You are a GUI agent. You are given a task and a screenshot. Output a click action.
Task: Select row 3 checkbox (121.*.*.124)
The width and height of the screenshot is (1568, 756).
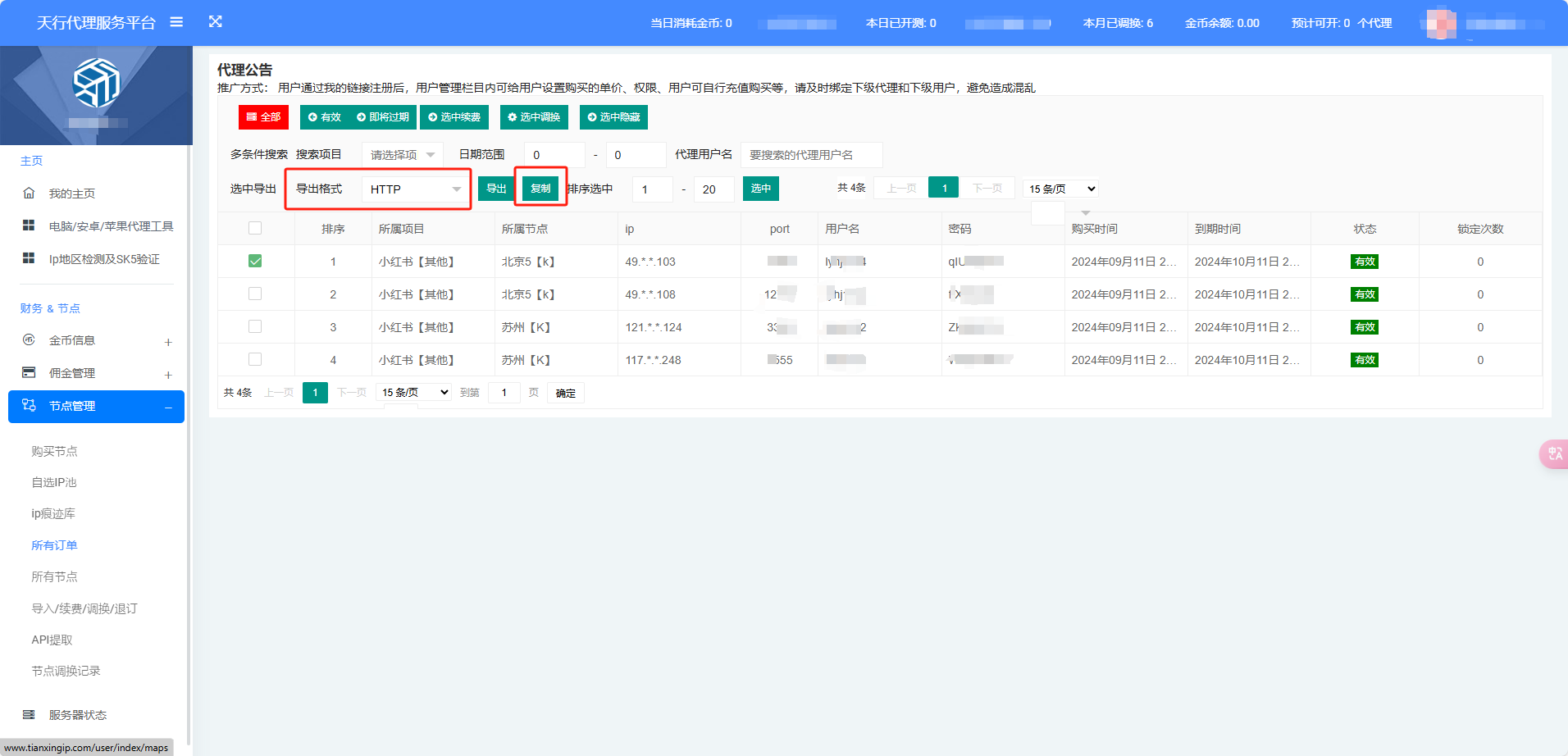click(255, 326)
